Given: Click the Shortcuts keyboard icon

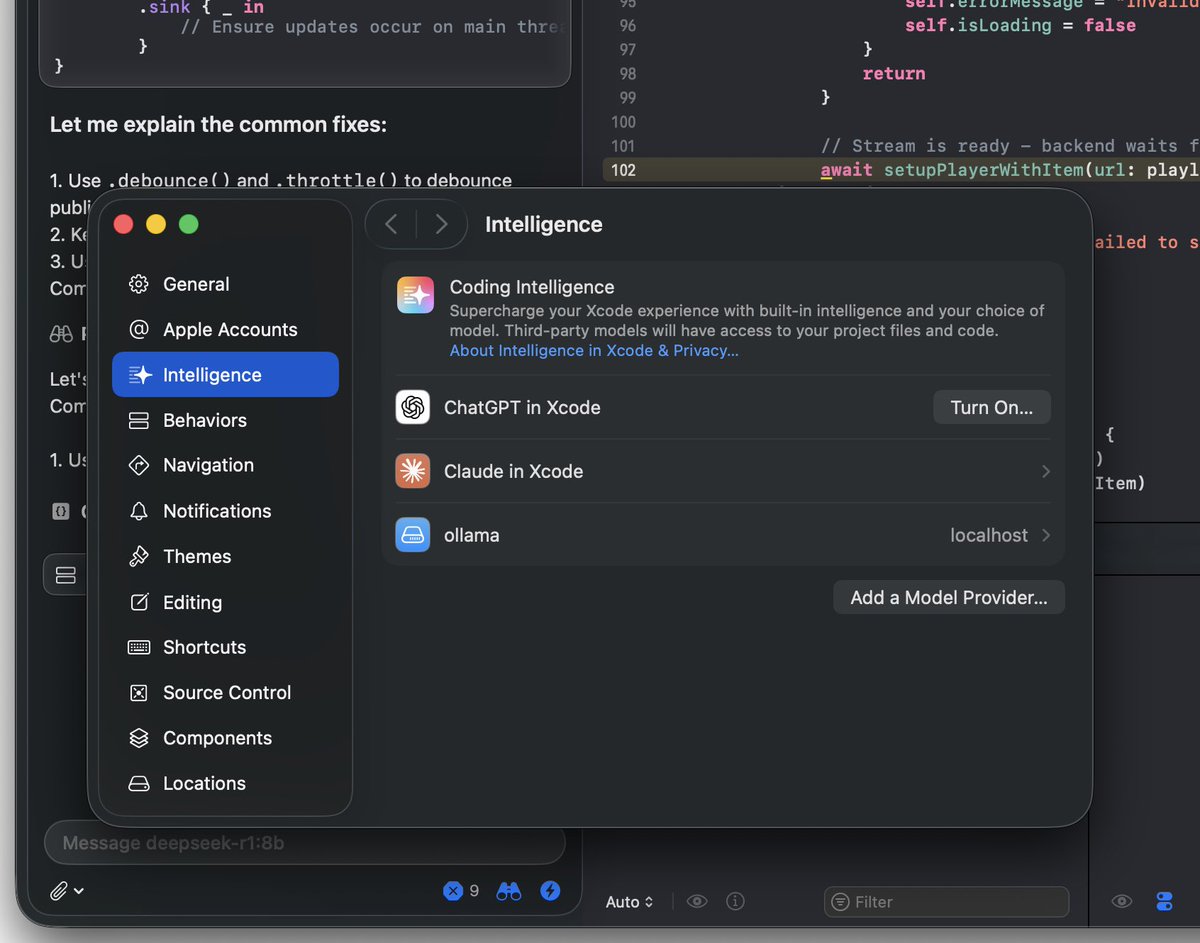Looking at the screenshot, I should [139, 647].
